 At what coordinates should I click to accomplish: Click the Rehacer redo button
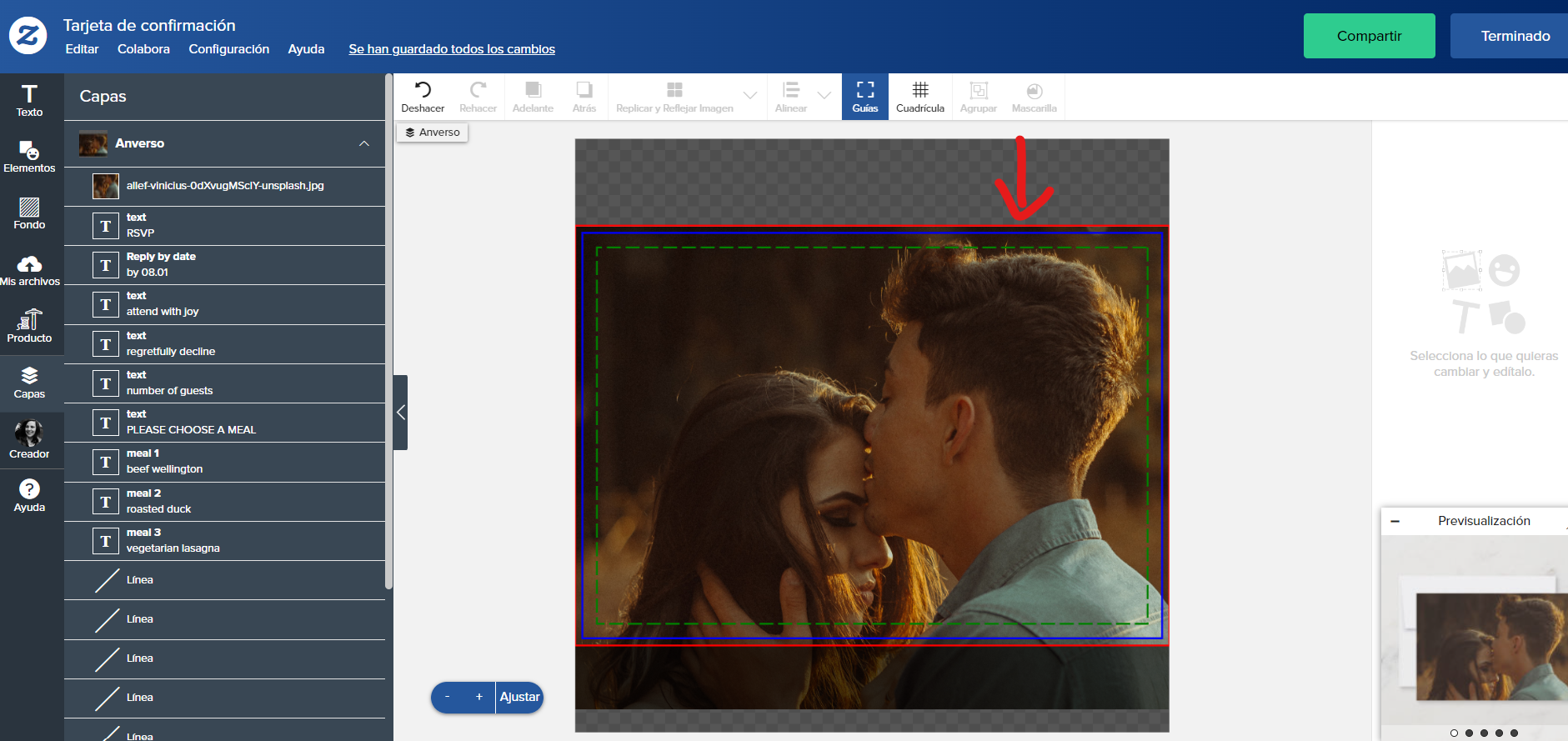tap(478, 97)
